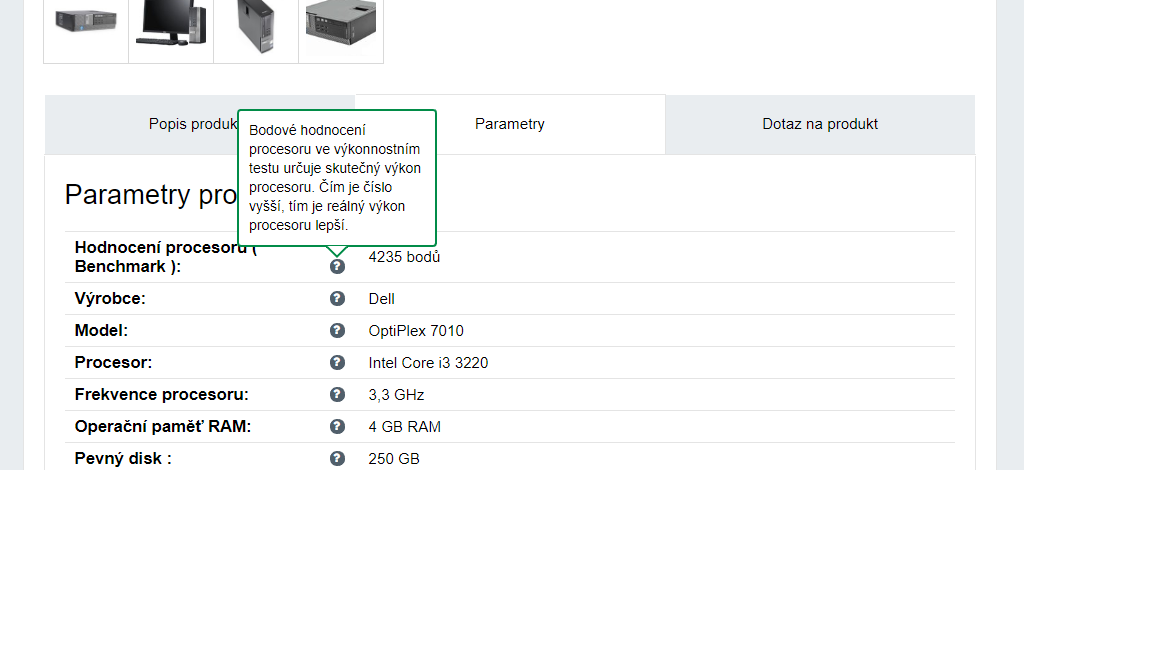Click help icon in Výrobce row

pos(337,298)
